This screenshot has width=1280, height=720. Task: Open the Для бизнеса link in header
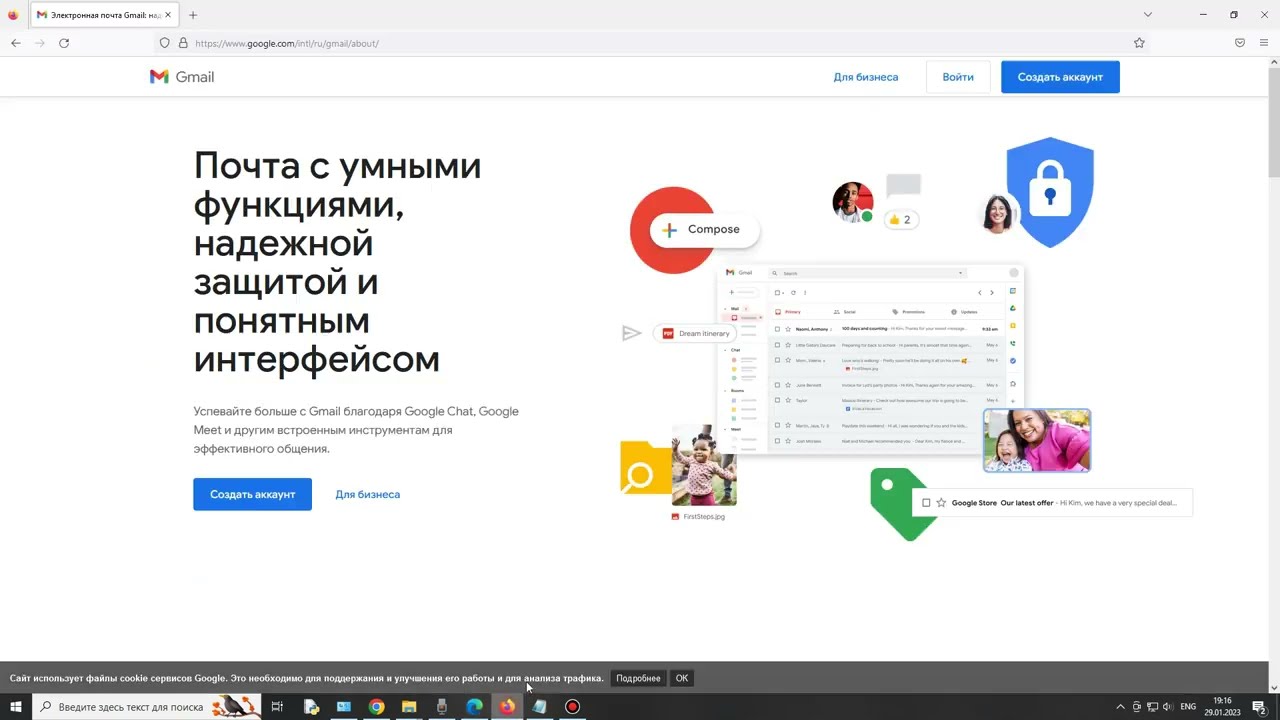866,77
